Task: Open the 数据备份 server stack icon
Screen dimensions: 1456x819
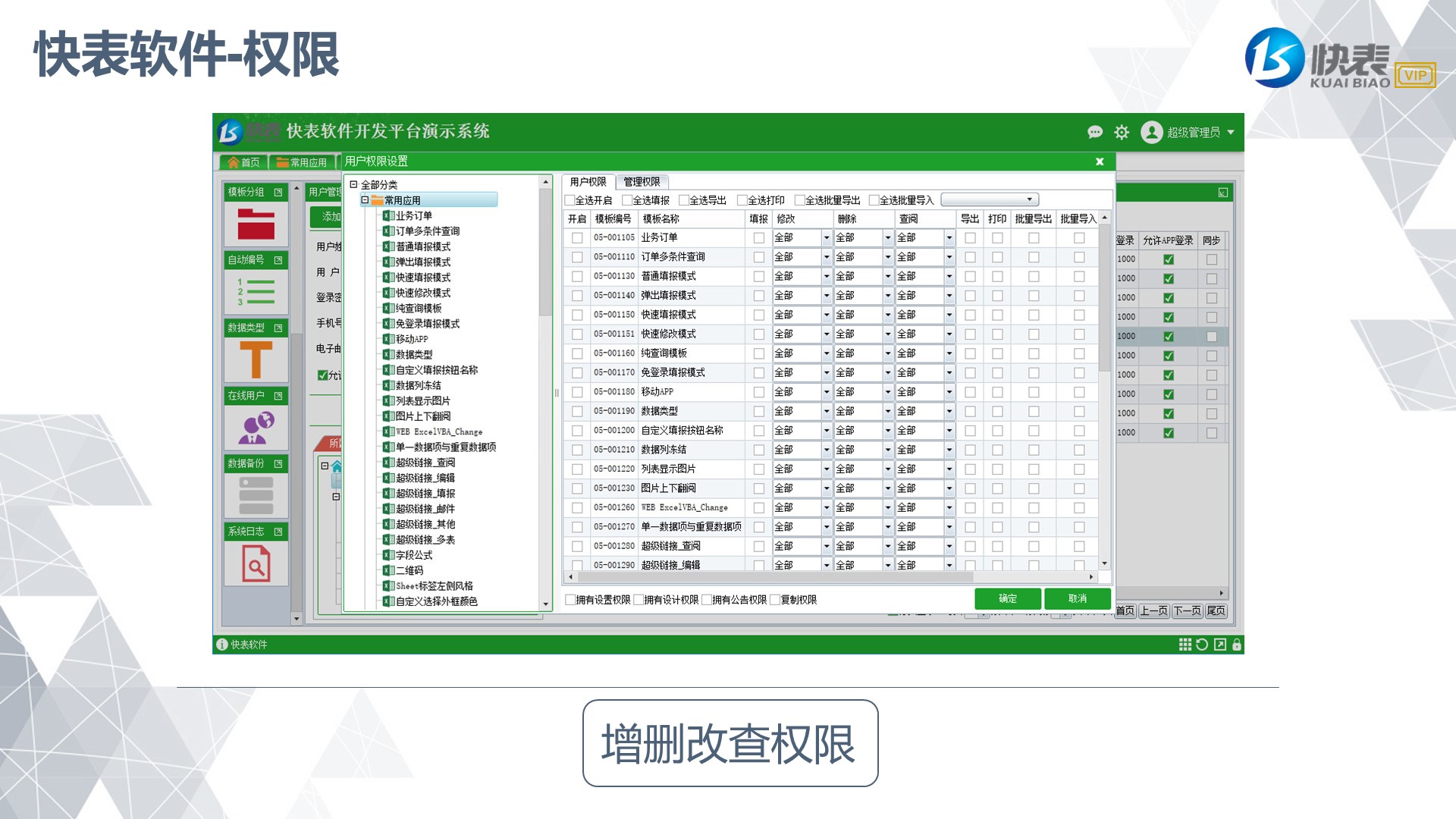Action: click(x=256, y=495)
